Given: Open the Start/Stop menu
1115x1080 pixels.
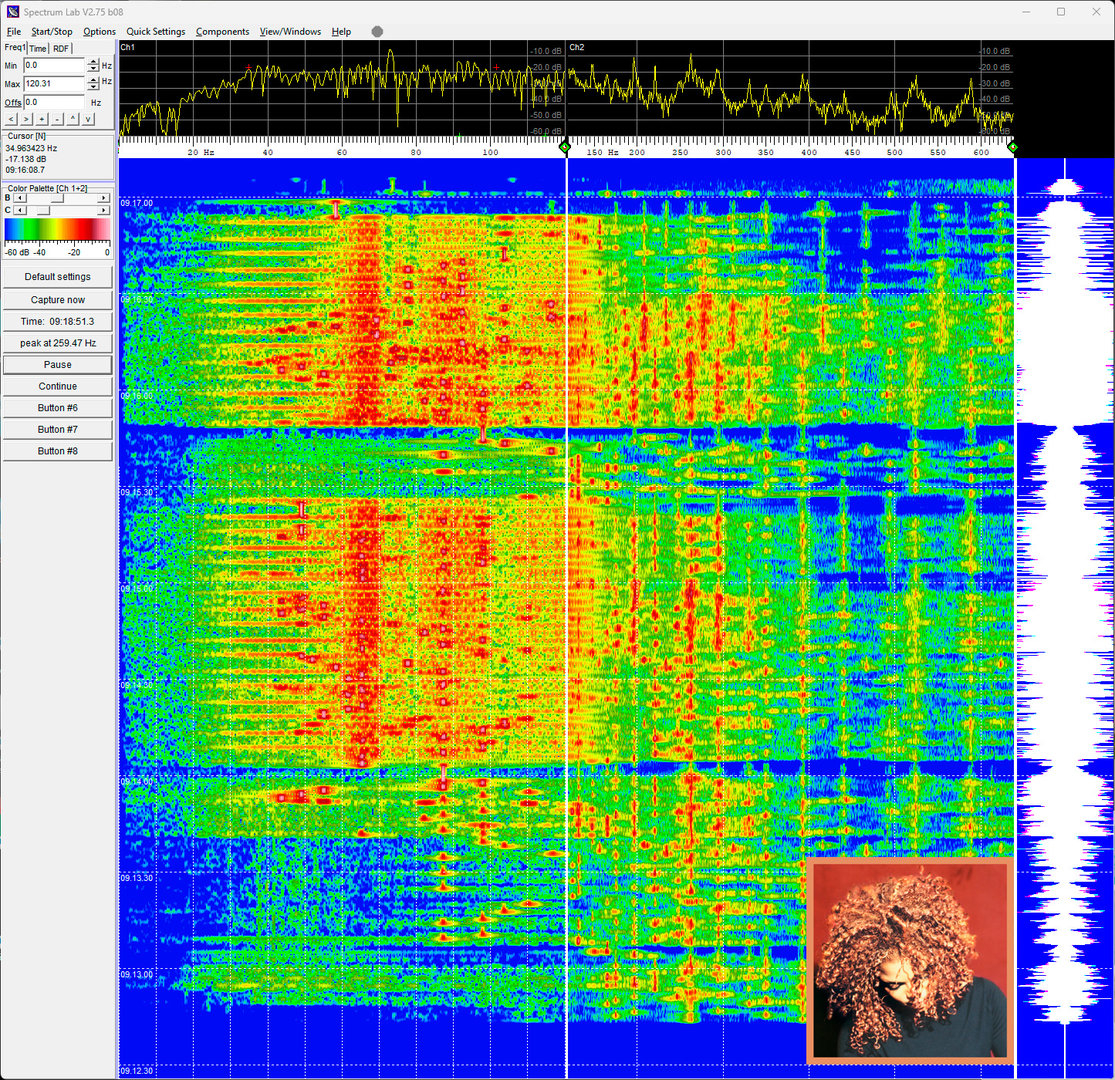Looking at the screenshot, I should point(52,32).
